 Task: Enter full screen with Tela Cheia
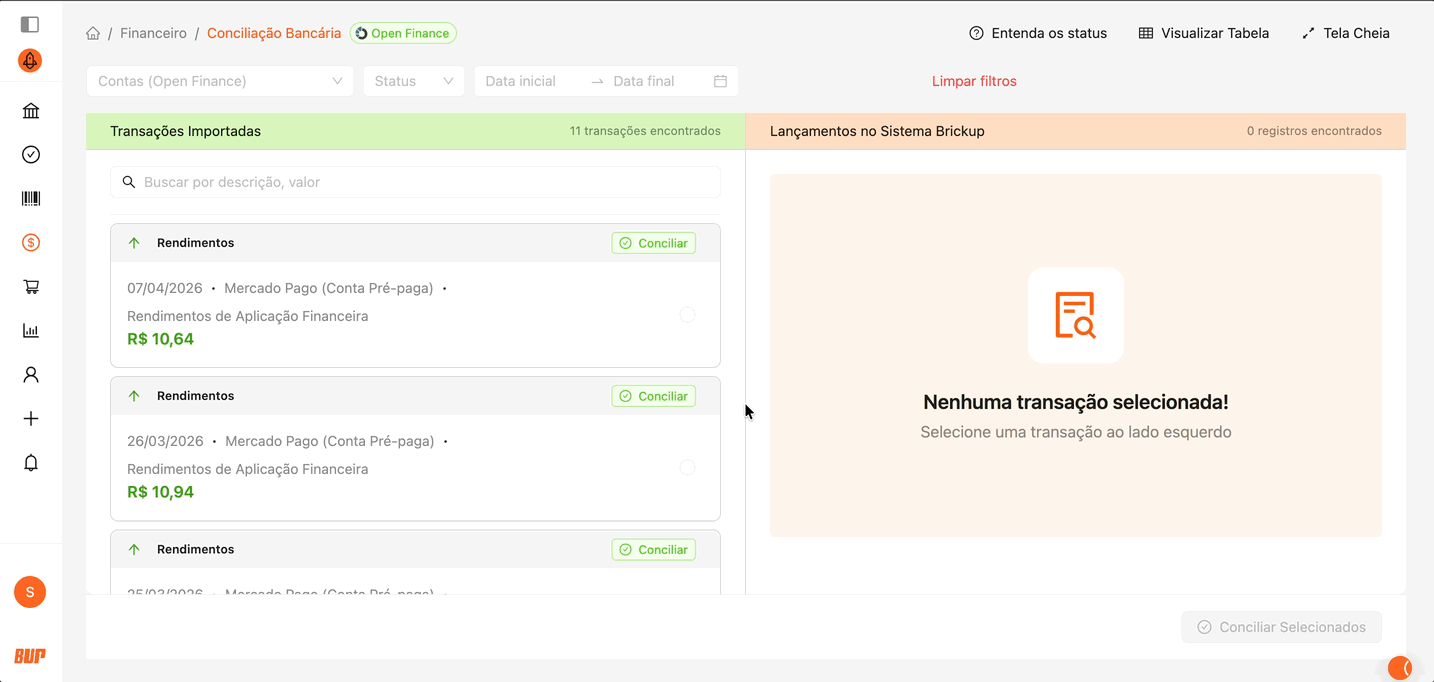pos(1346,33)
